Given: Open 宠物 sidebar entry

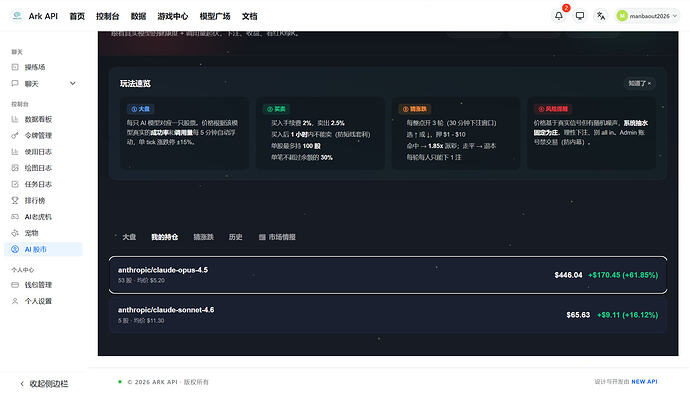Looking at the screenshot, I should [x=43, y=233].
